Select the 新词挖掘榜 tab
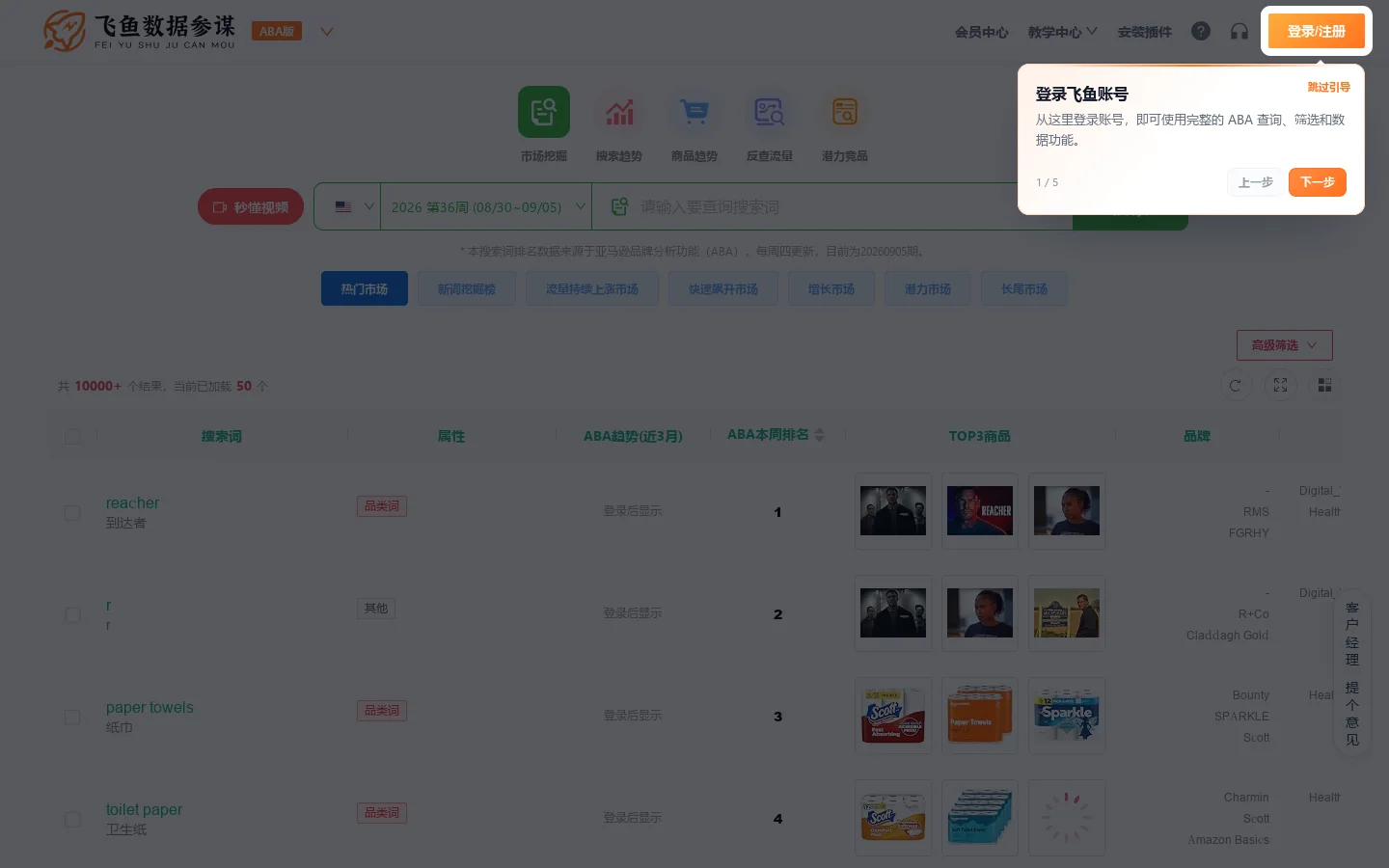1389x868 pixels. click(x=467, y=288)
